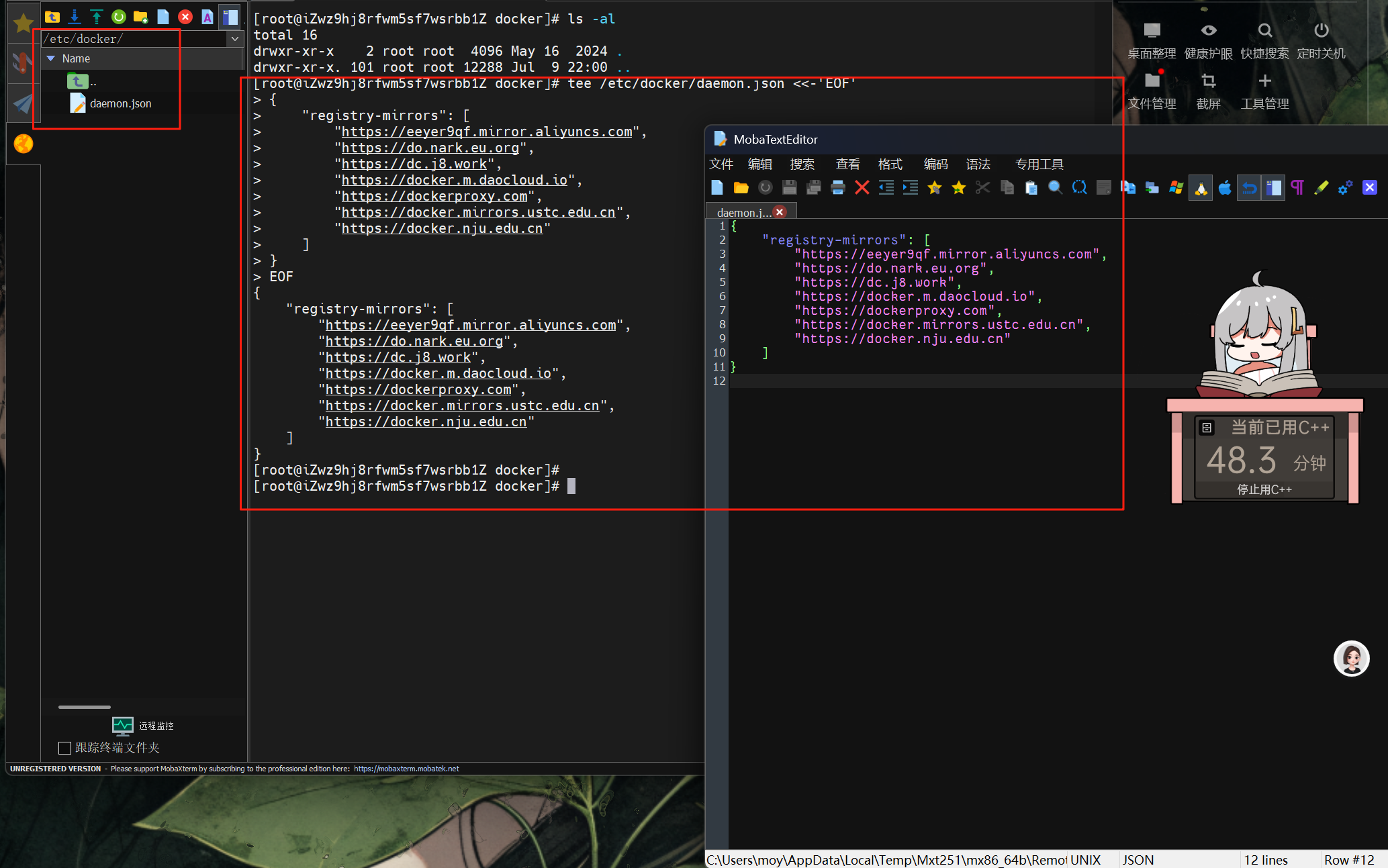Open find with the magnifier icon in editor
Viewport: 1388px width, 868px height.
point(1055,187)
